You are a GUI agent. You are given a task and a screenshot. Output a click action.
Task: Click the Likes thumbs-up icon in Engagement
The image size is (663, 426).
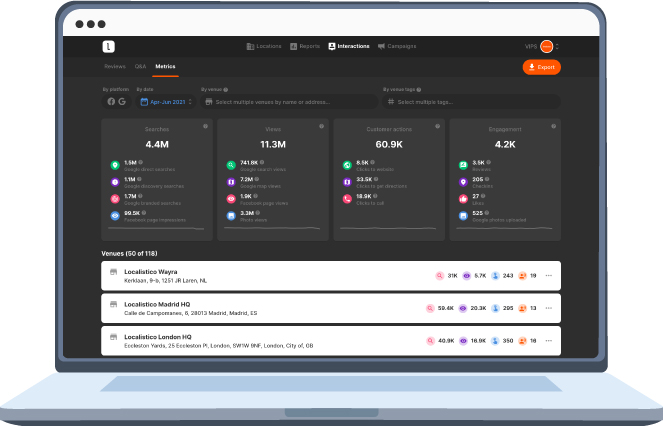pos(463,199)
